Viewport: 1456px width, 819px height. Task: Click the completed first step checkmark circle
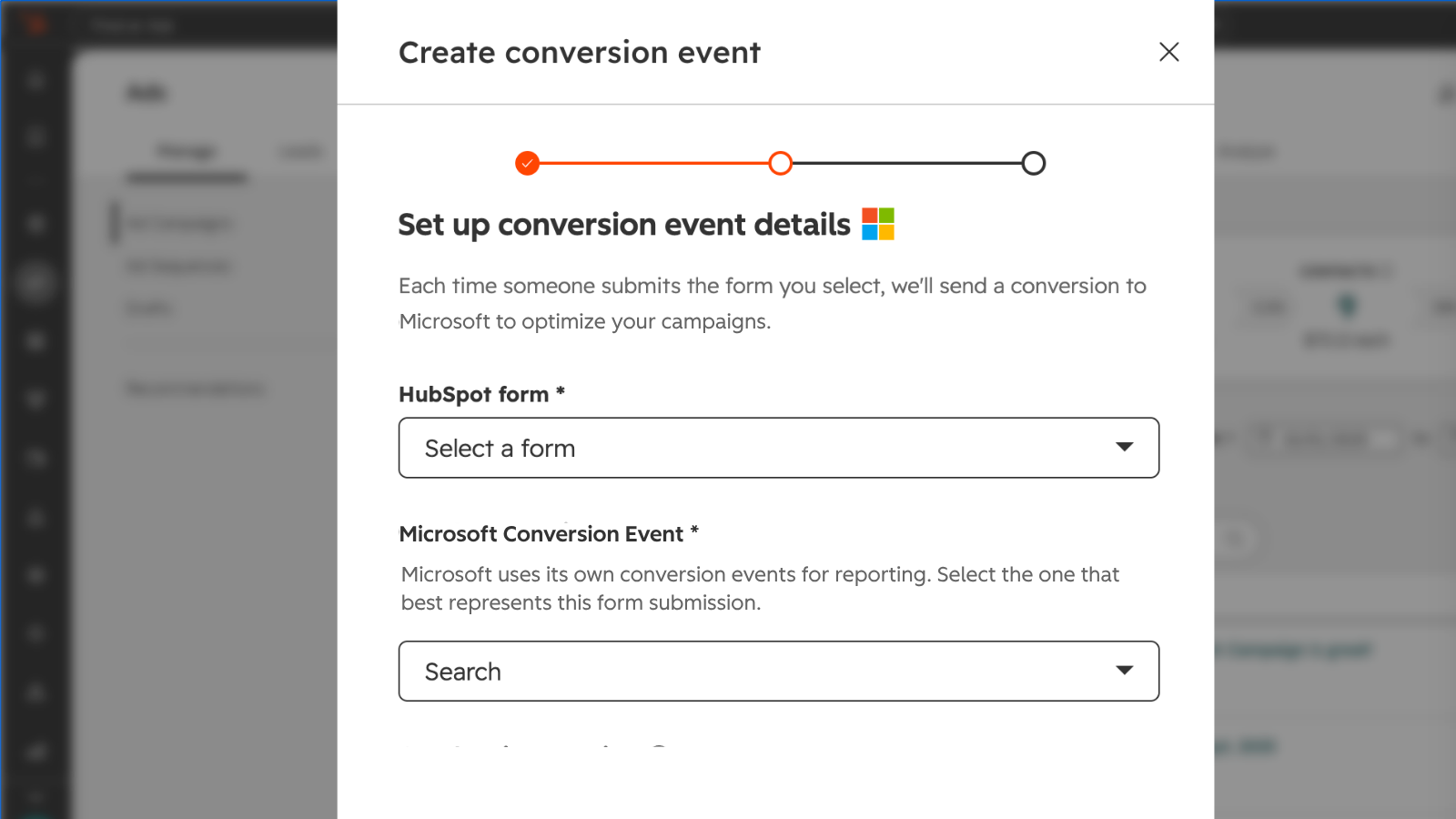click(x=527, y=164)
